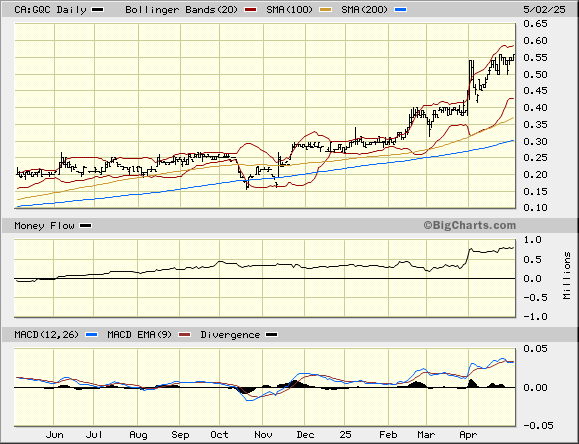Click the 0.20 price axis label
This screenshot has height=444, width=579.
[x=535, y=175]
